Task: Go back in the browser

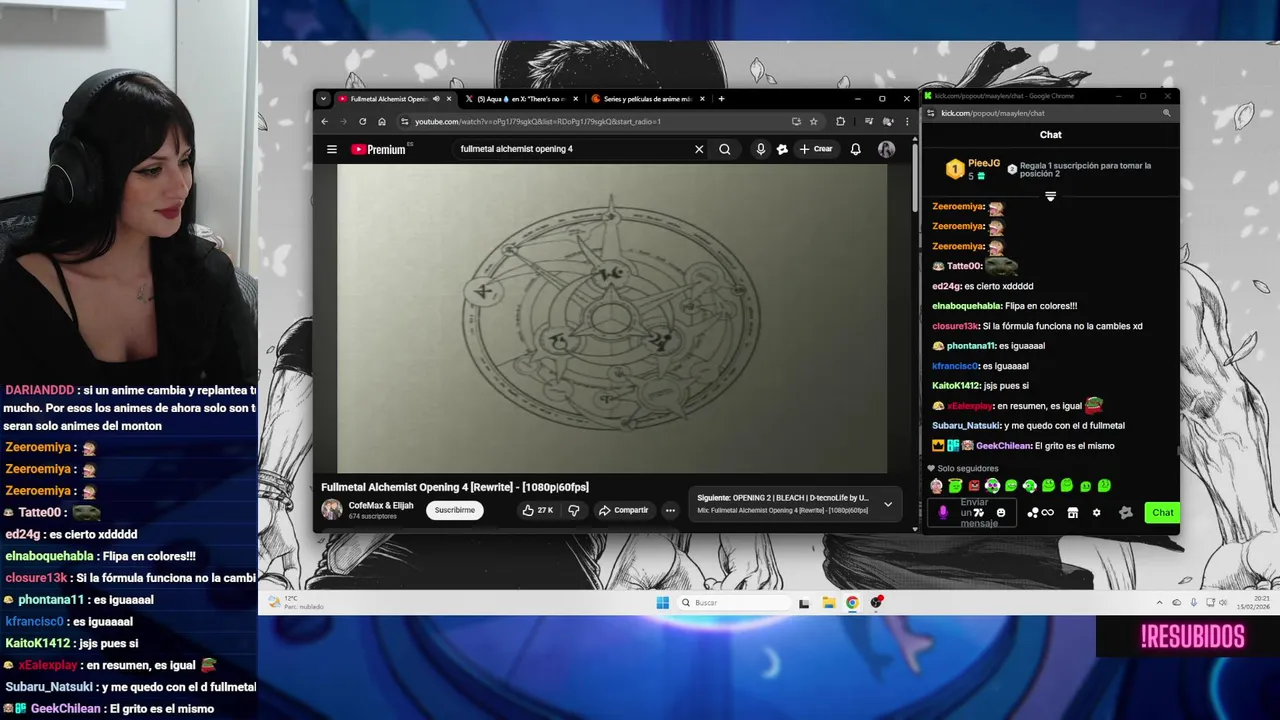Action: click(324, 122)
